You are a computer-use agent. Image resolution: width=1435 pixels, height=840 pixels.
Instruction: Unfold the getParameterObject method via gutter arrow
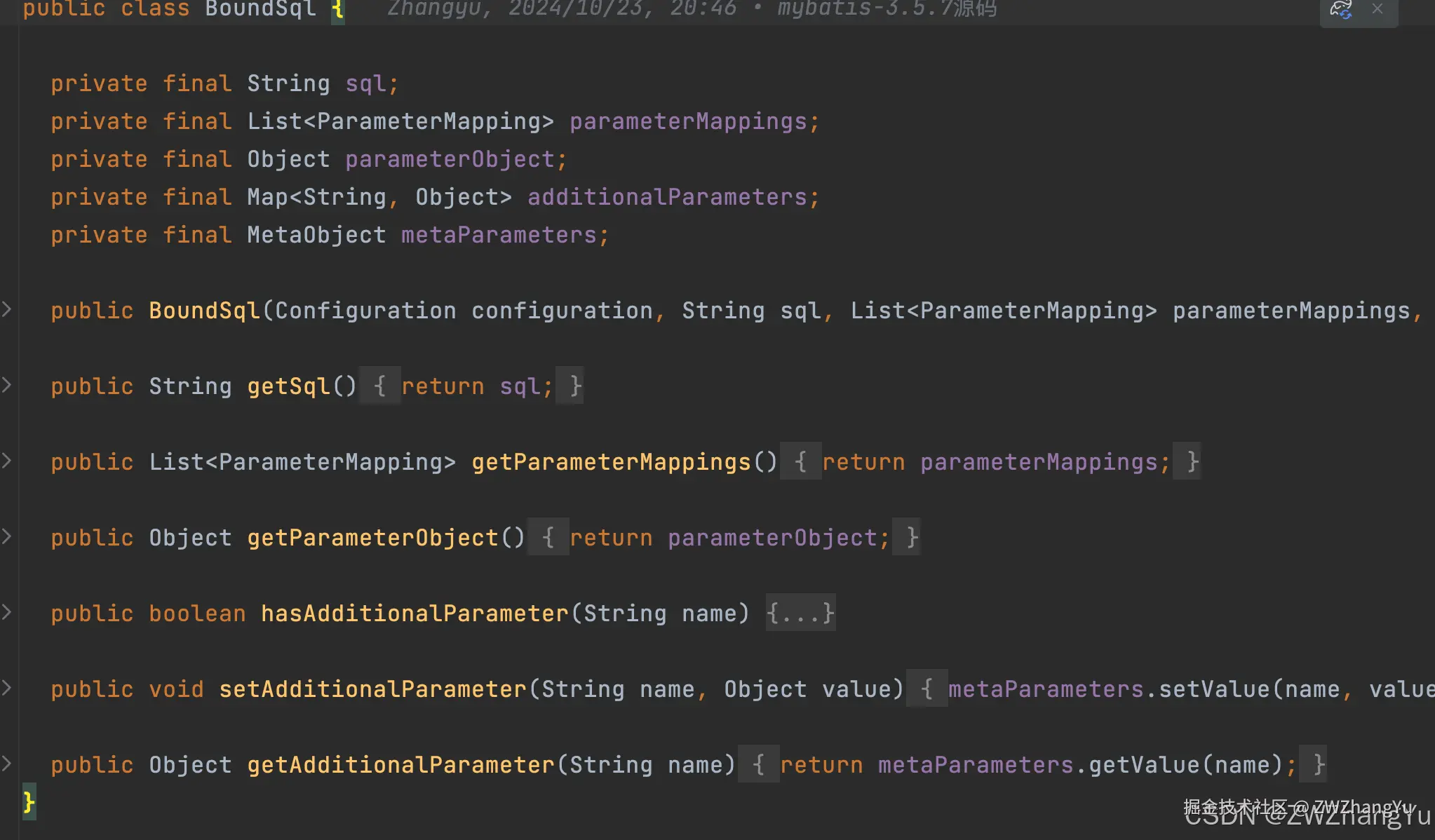coord(7,536)
